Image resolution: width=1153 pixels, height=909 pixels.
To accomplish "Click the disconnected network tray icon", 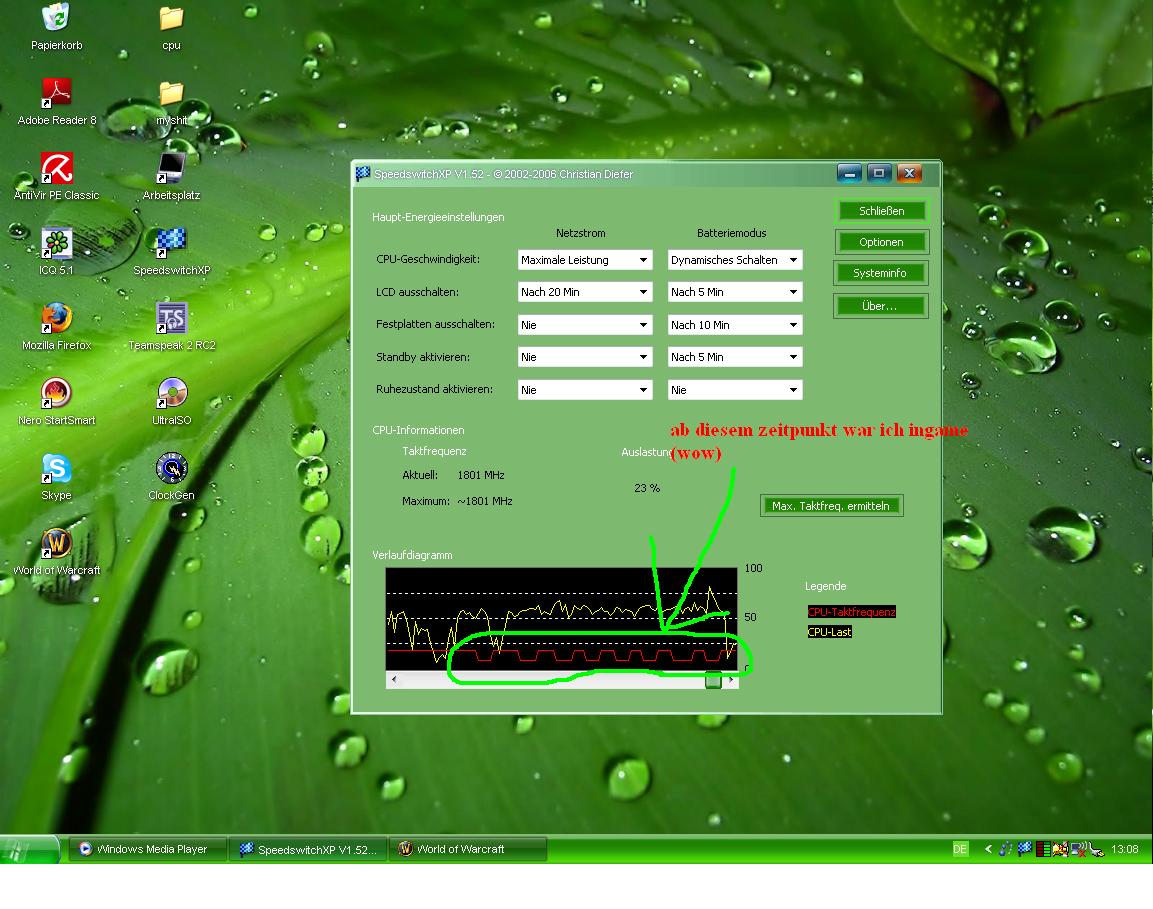I will click(x=1079, y=849).
